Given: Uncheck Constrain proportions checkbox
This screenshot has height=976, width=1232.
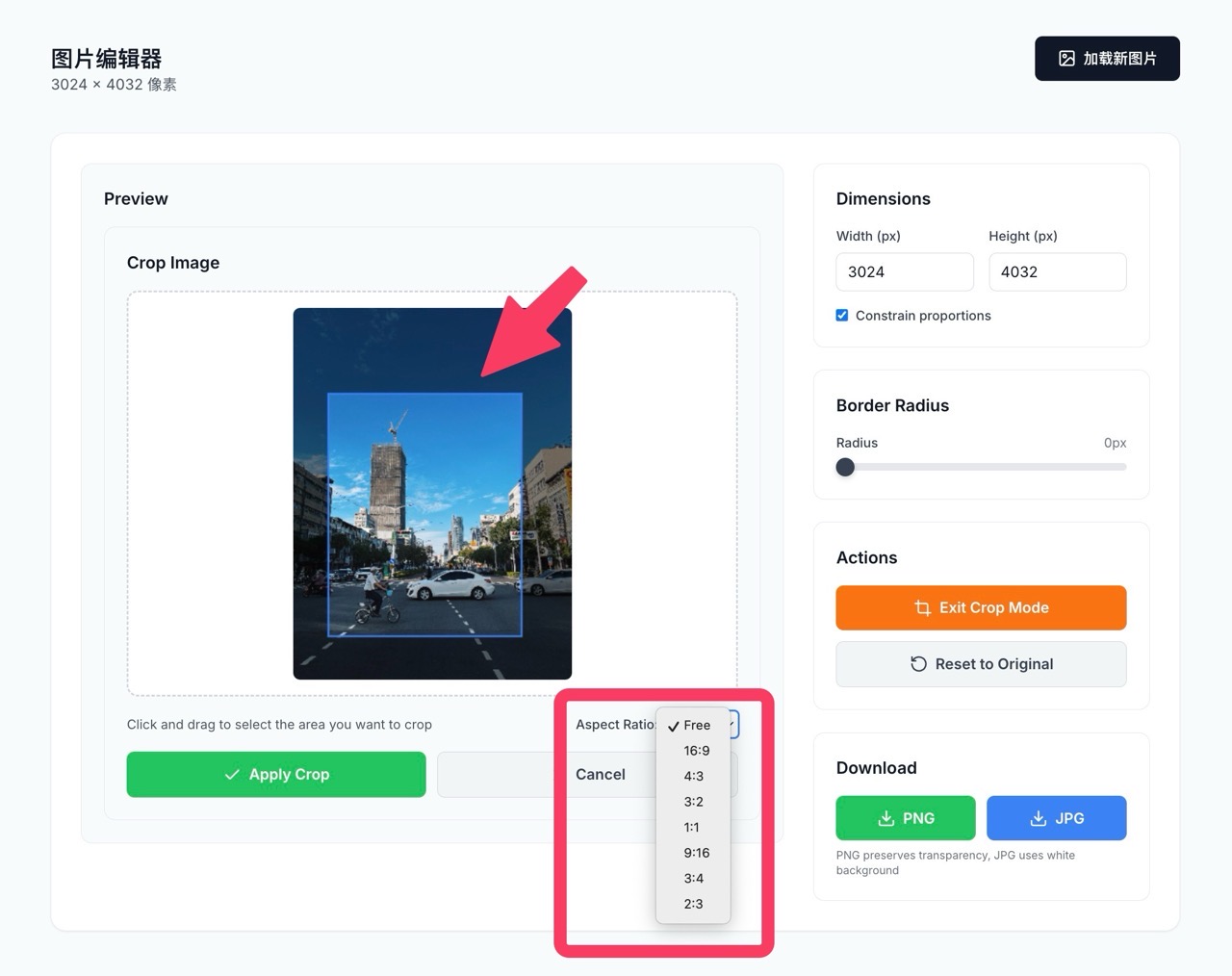Looking at the screenshot, I should point(842,316).
